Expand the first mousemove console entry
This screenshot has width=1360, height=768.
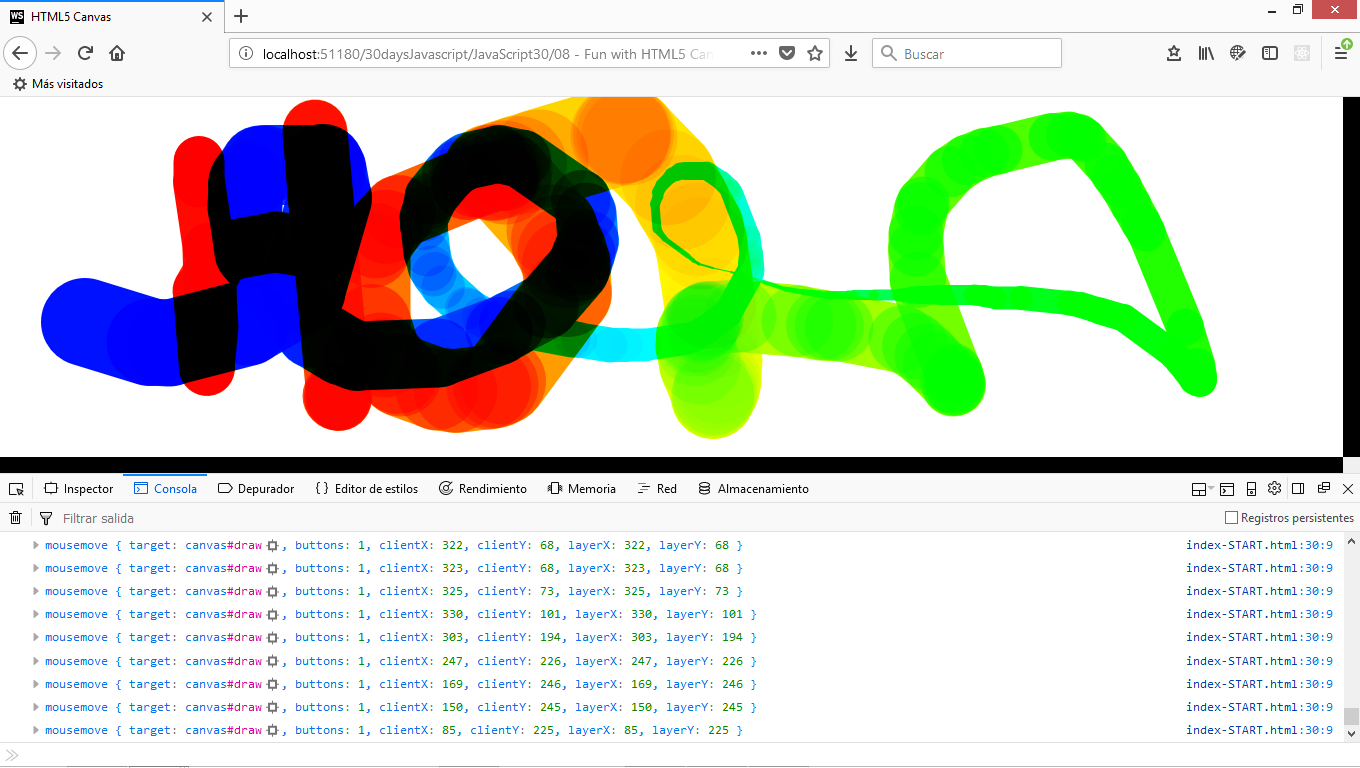click(35, 545)
